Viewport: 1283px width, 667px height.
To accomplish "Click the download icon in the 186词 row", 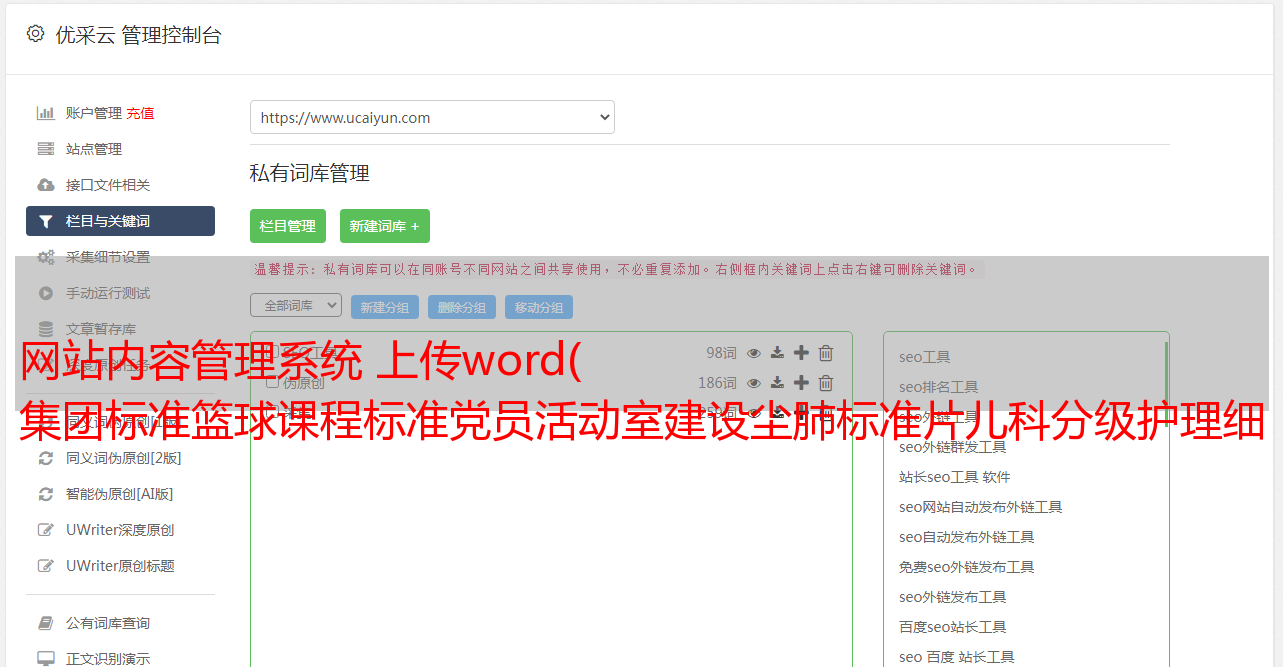I will (x=777, y=383).
